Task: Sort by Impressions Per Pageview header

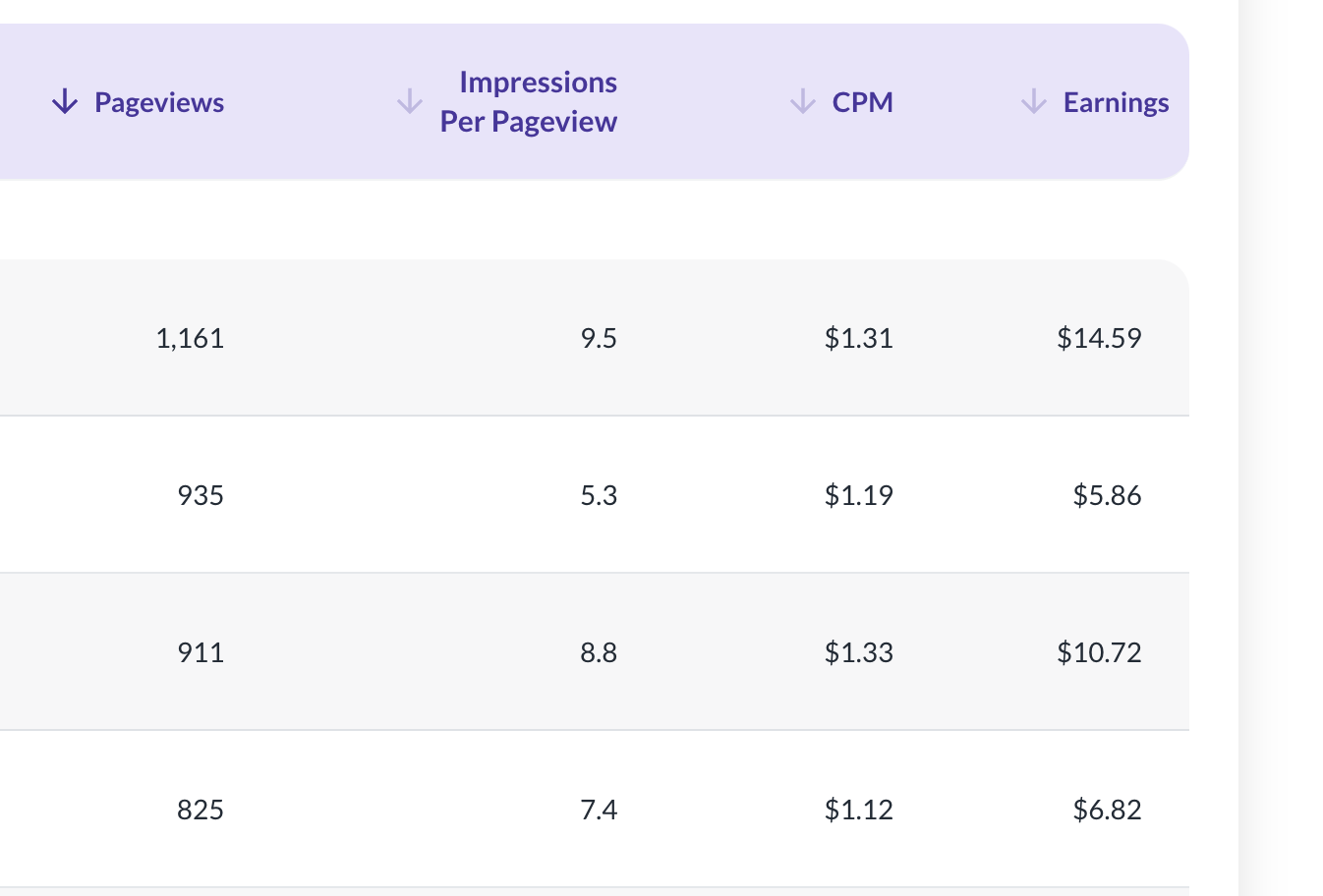Action: coord(529,101)
